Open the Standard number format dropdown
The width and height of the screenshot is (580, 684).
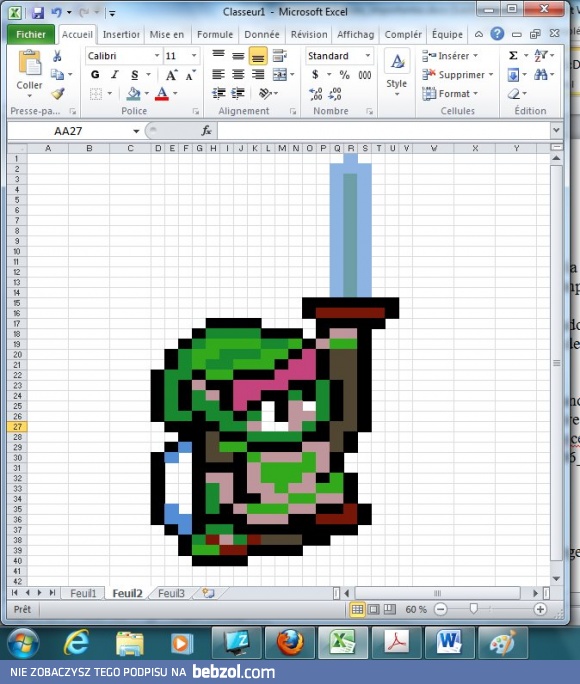(x=368, y=56)
